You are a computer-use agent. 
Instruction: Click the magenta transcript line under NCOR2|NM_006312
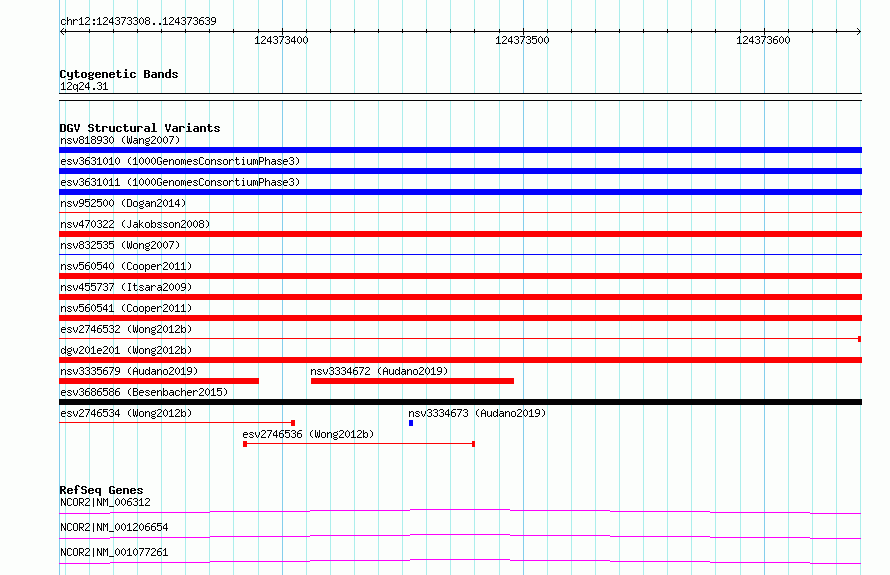tap(460, 511)
